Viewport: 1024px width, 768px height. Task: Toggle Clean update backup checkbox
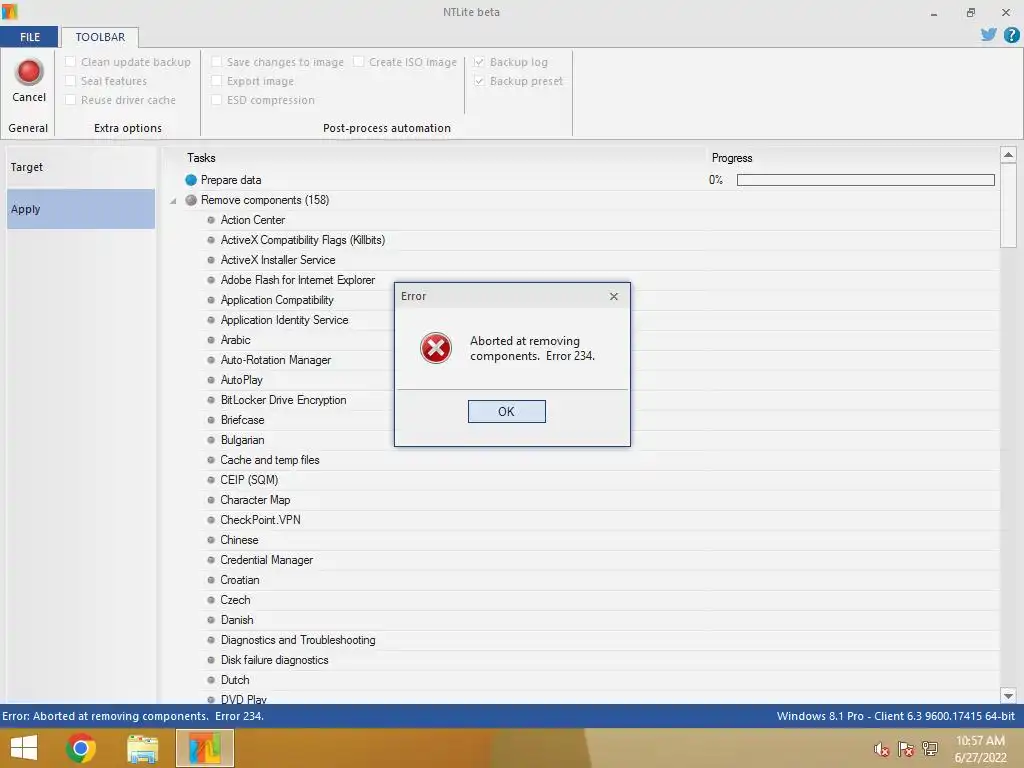pos(71,62)
